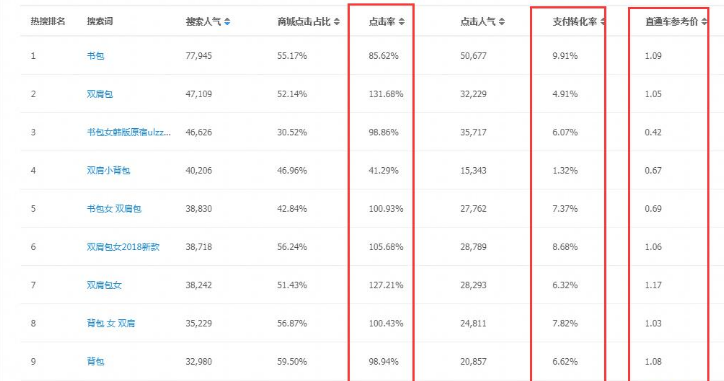Sort by 支付转化率 arrow icon
The image size is (724, 381).
[603, 22]
